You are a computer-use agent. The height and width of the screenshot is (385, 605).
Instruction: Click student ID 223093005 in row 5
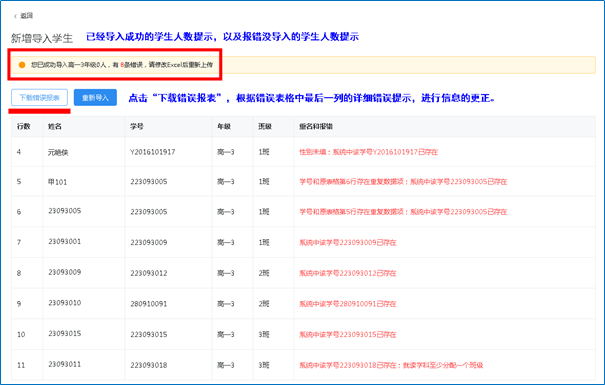pos(149,182)
